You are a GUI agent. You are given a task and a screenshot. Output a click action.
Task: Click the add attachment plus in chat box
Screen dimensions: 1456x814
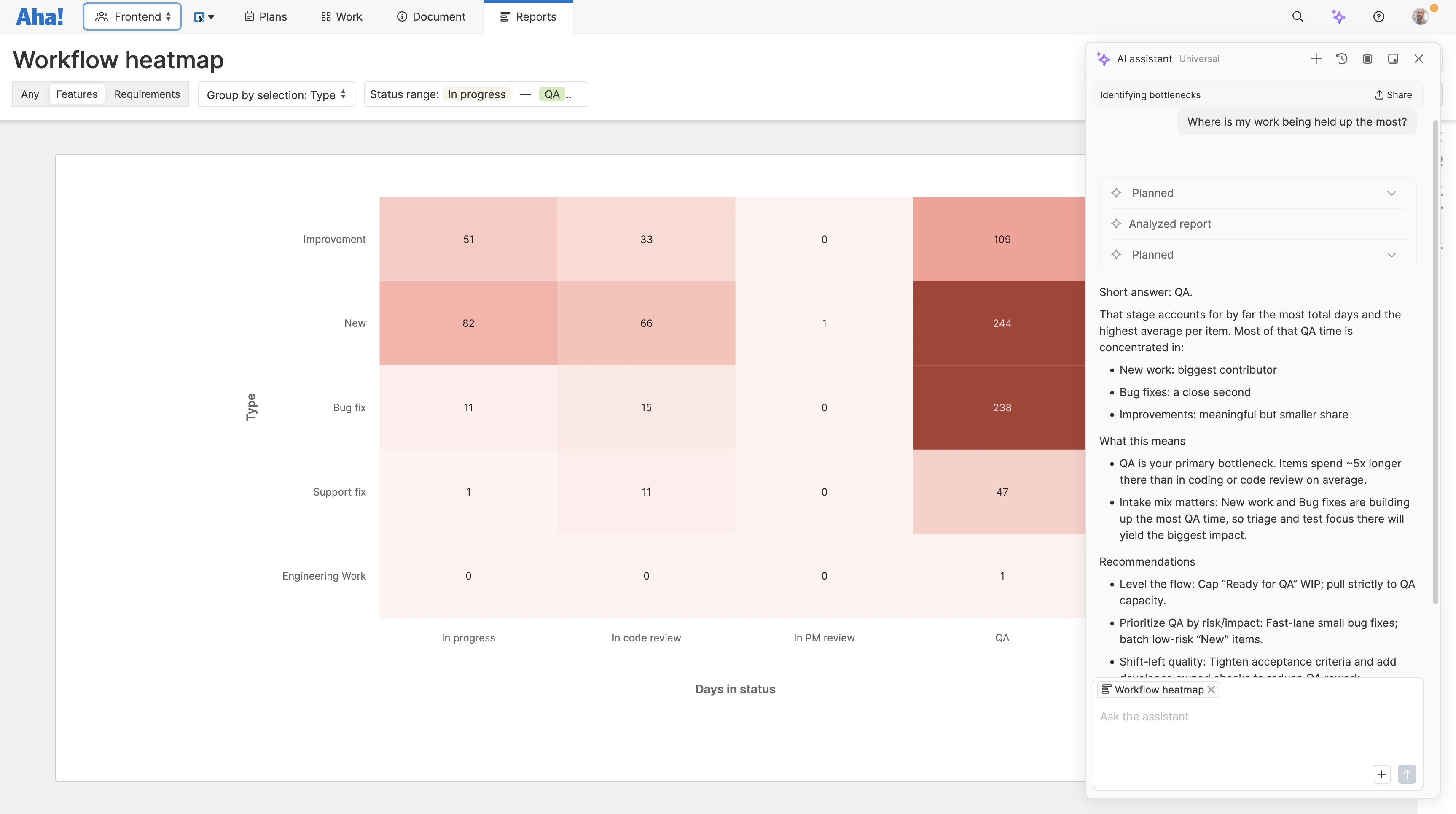pos(1381,774)
